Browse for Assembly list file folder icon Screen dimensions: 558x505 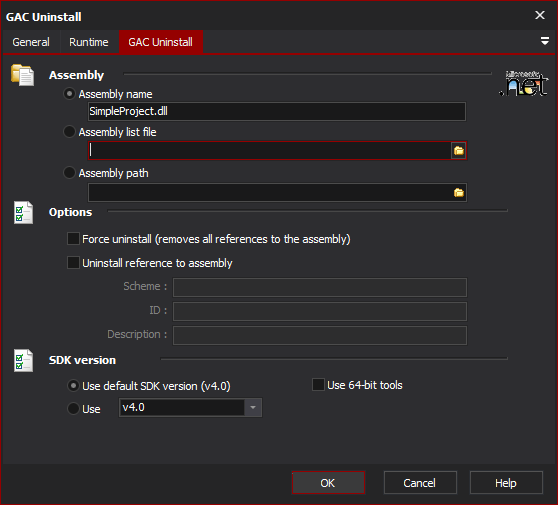(x=458, y=151)
